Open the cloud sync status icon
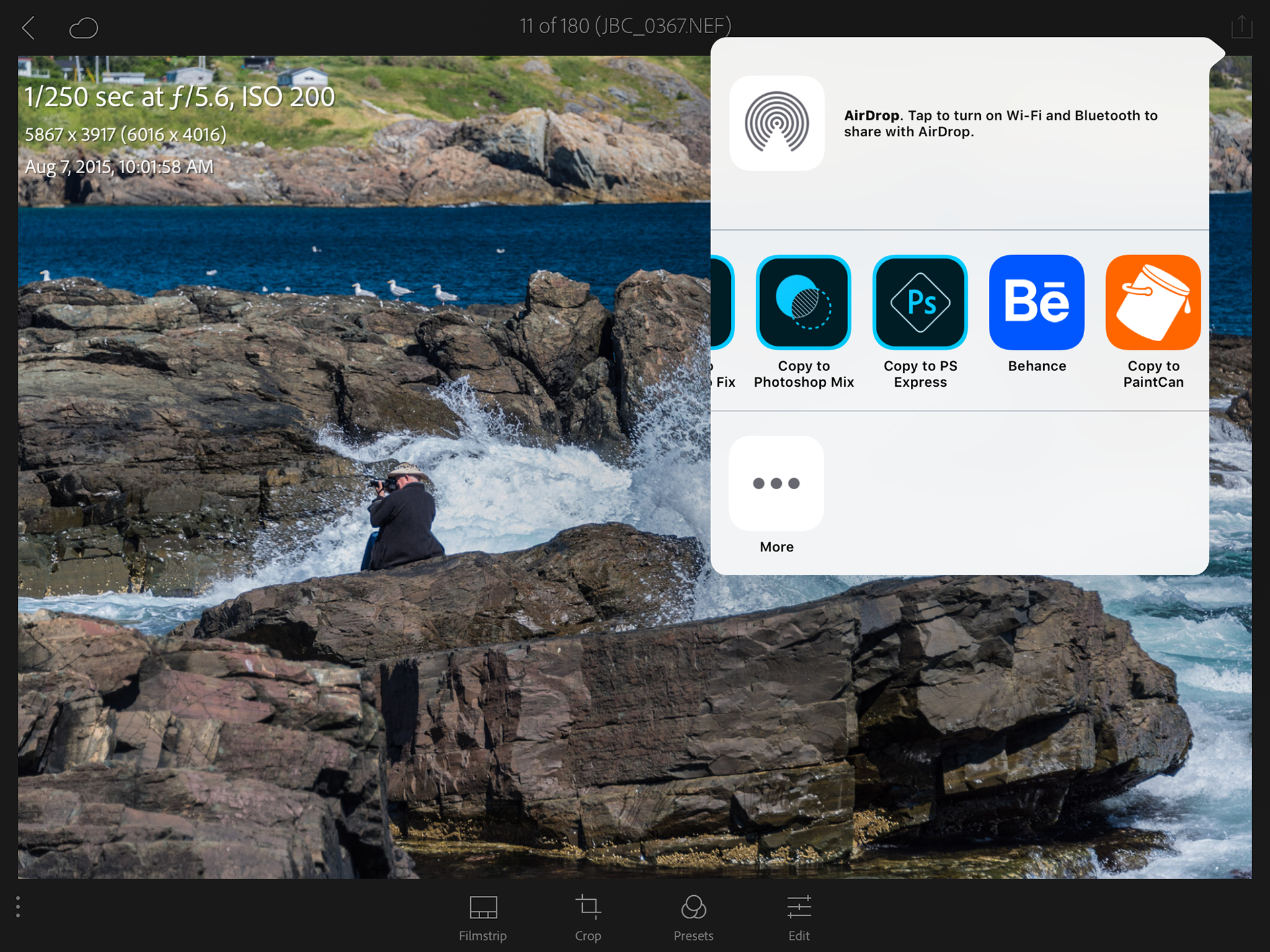The height and width of the screenshot is (952, 1270). pyautogui.click(x=83, y=28)
